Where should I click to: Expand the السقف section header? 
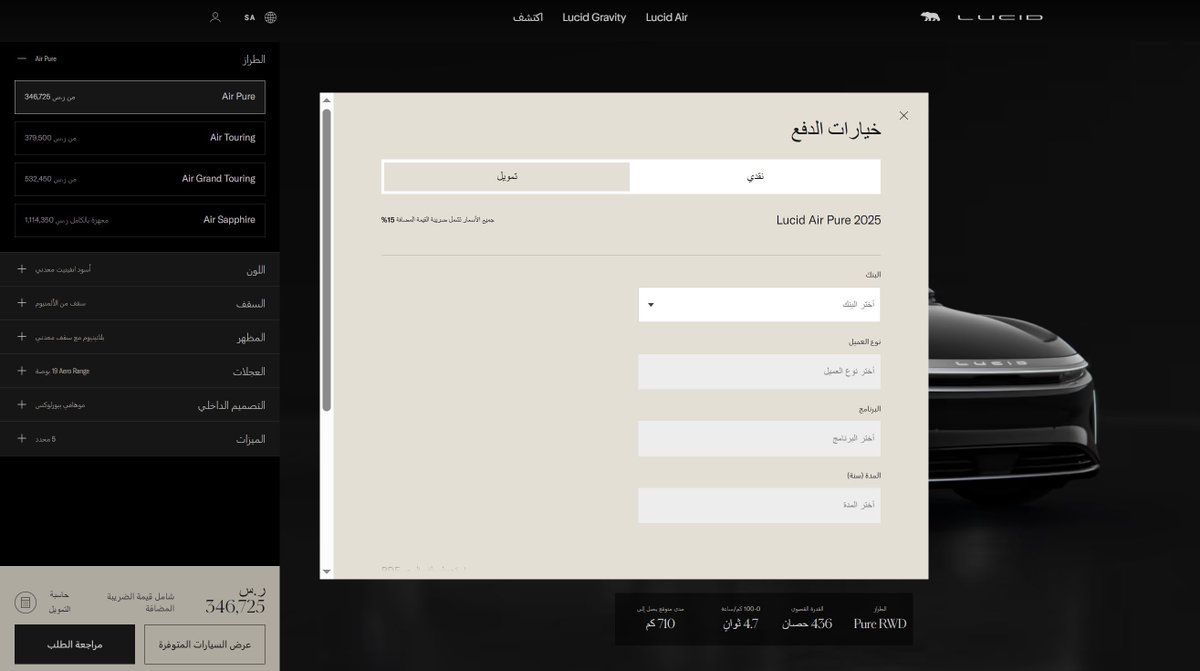[140, 303]
